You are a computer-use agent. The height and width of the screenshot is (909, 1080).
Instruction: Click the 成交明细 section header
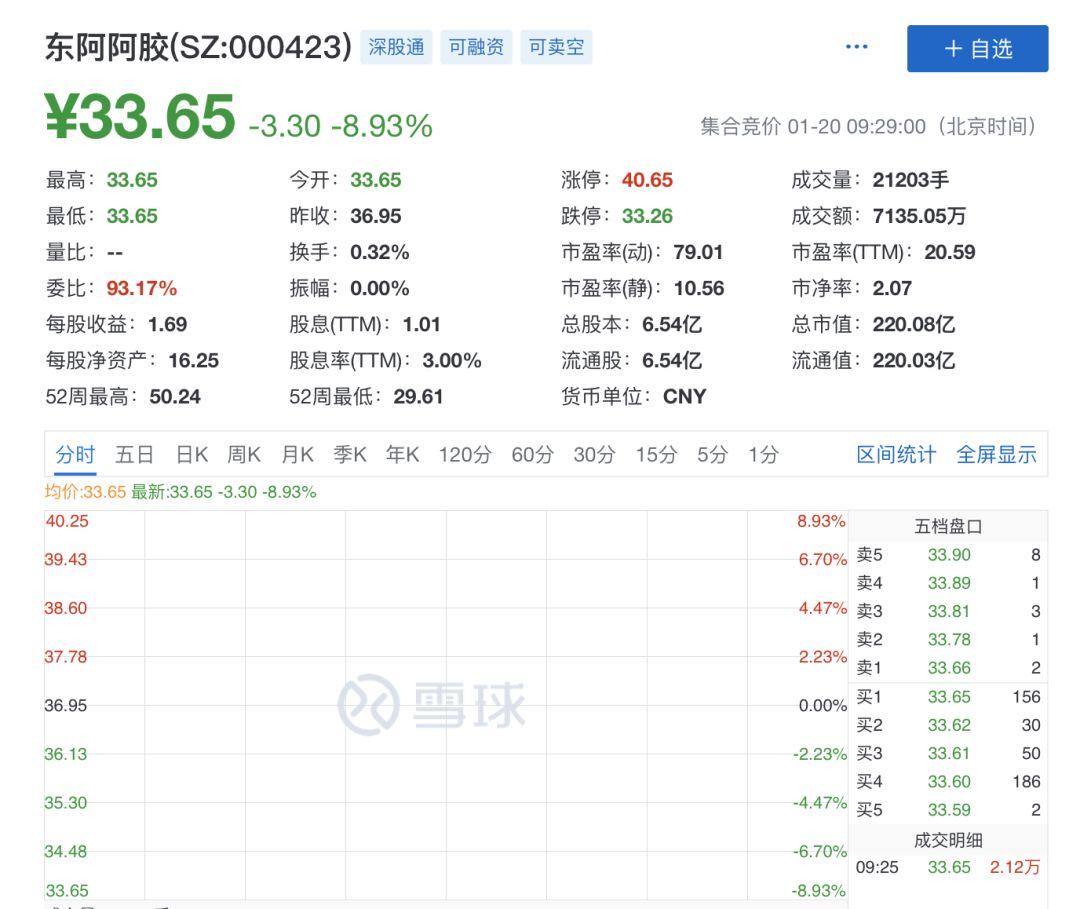pyautogui.click(x=948, y=839)
